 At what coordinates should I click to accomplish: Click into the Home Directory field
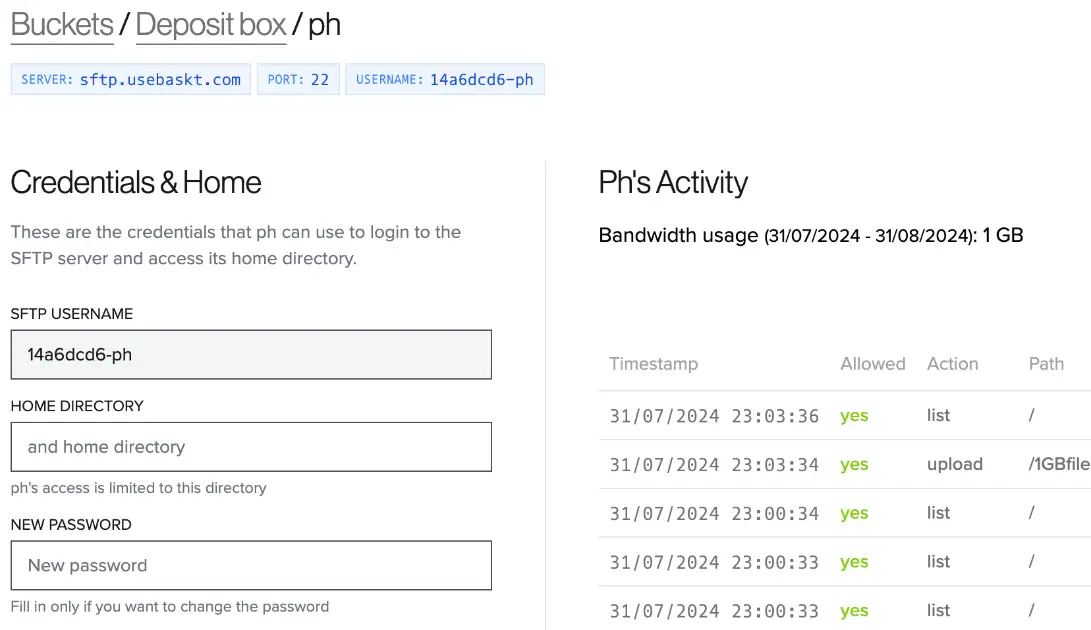pos(251,447)
